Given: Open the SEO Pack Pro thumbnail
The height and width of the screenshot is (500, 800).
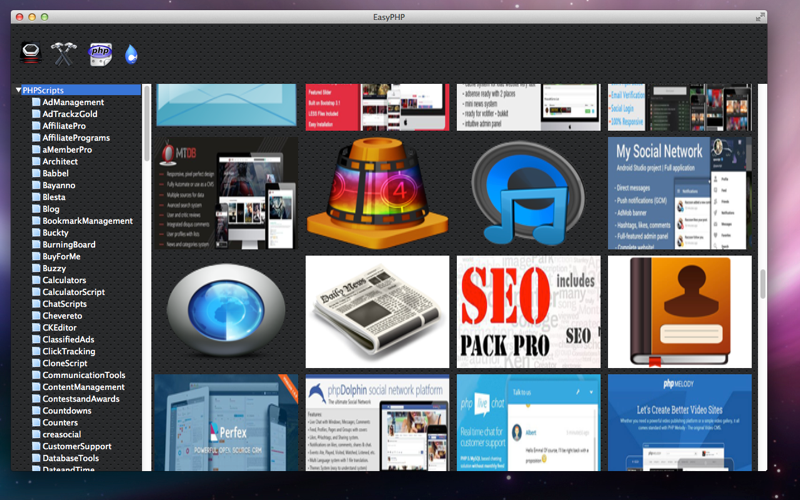Looking at the screenshot, I should tap(529, 312).
